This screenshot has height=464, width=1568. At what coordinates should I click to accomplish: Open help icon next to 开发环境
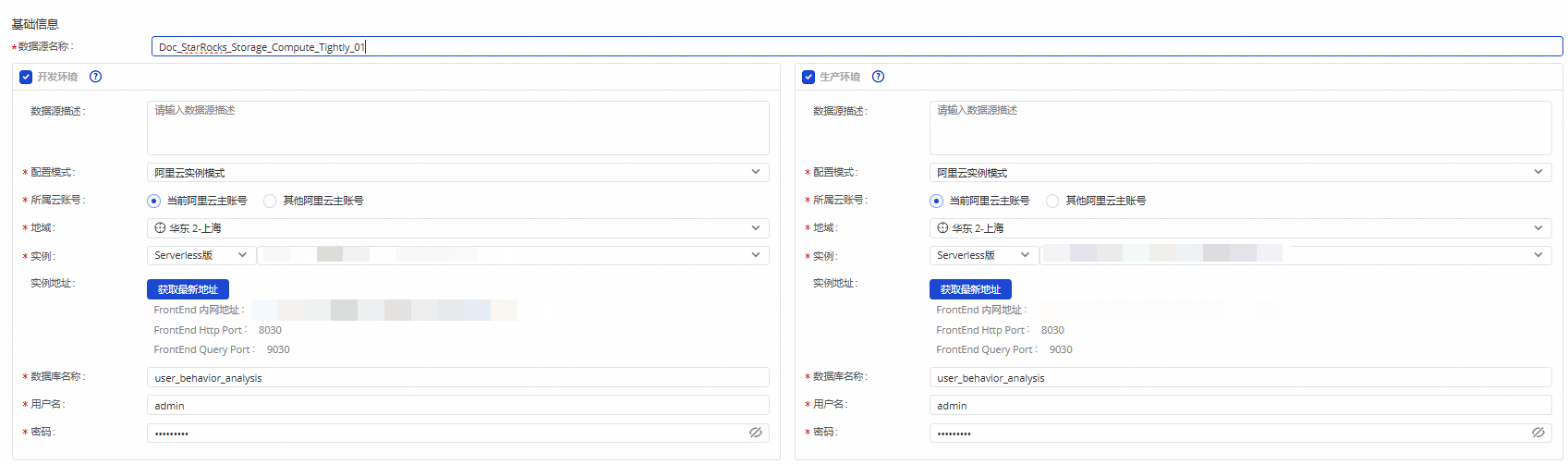(95, 77)
